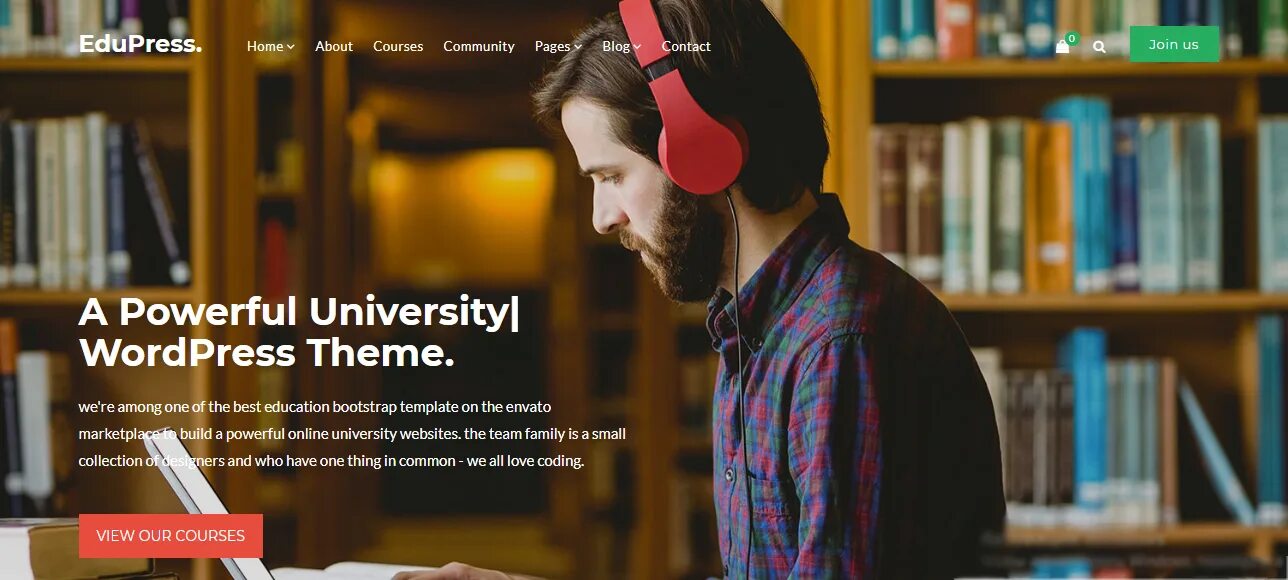This screenshot has width=1288, height=580.
Task: Go to the Contact page
Action: pyautogui.click(x=686, y=46)
